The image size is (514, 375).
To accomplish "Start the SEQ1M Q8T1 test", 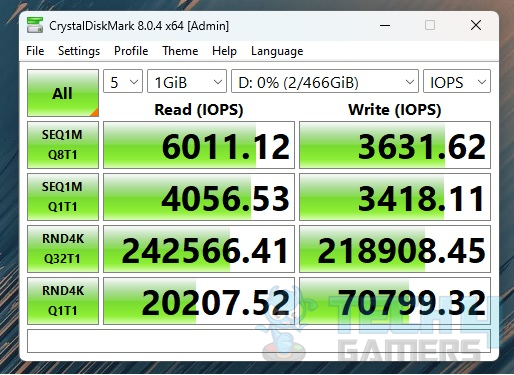I will click(63, 145).
